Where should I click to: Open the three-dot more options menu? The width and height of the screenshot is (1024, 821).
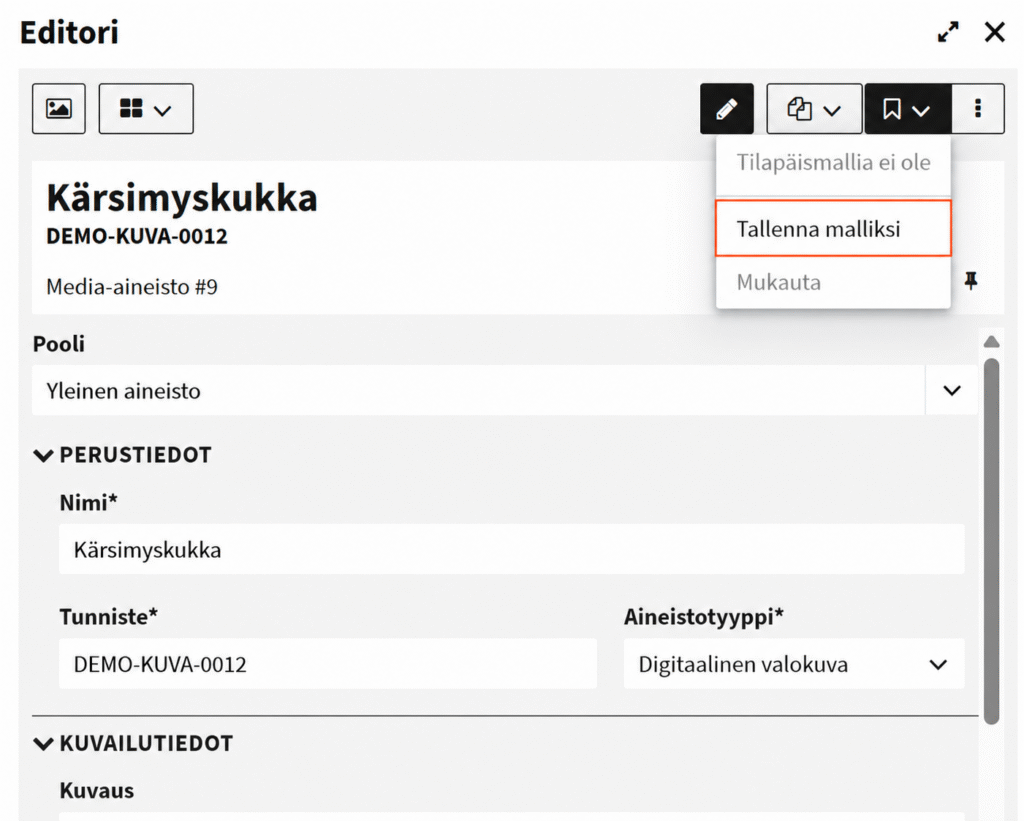click(x=978, y=108)
